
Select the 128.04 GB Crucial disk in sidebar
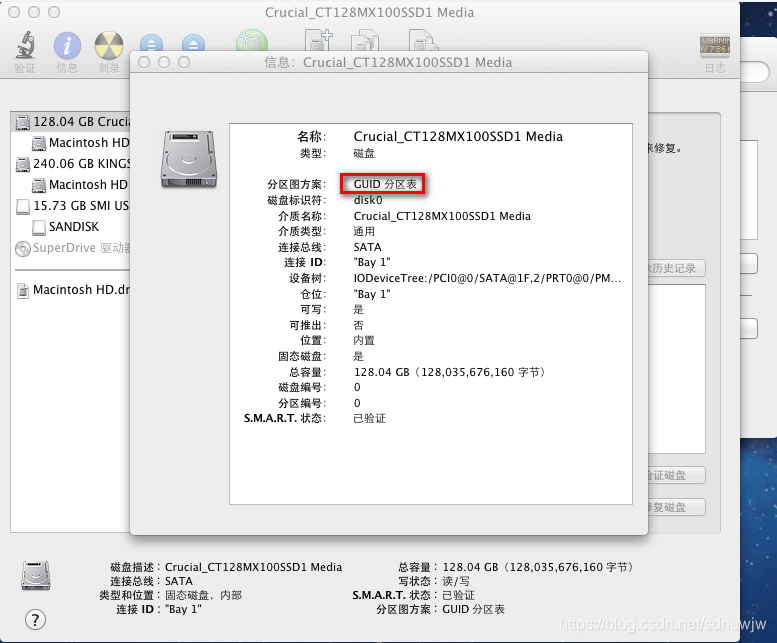(x=70, y=121)
